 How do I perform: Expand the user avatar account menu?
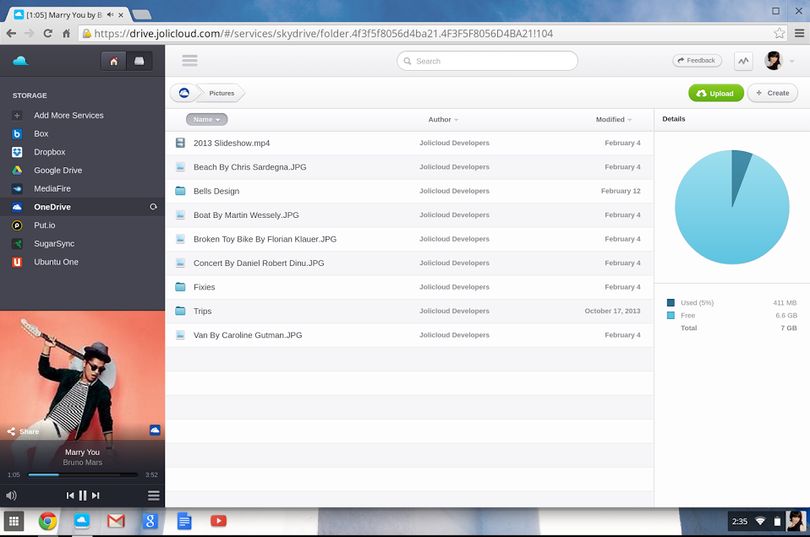click(x=780, y=61)
